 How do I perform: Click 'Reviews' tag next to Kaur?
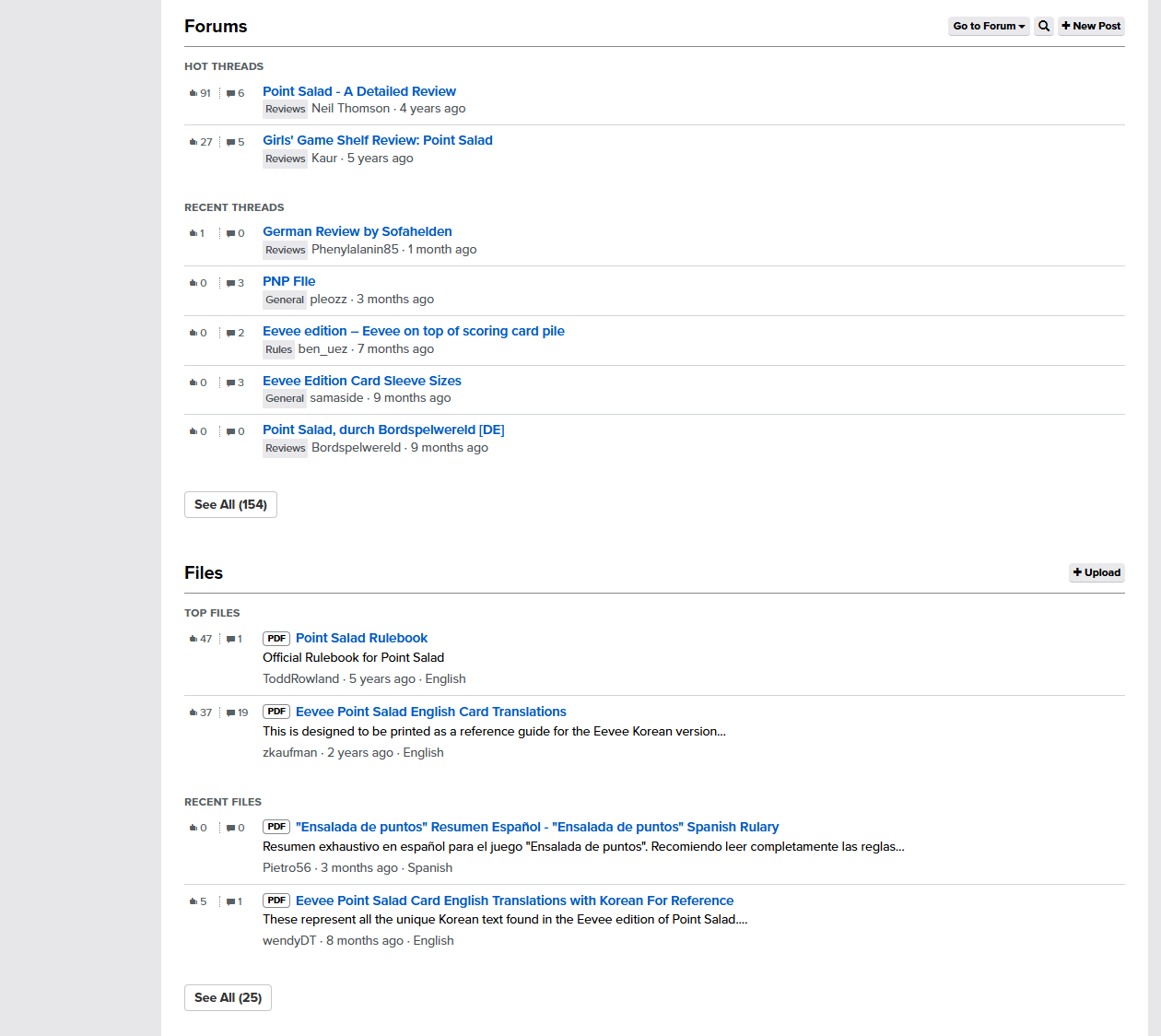[x=286, y=159]
